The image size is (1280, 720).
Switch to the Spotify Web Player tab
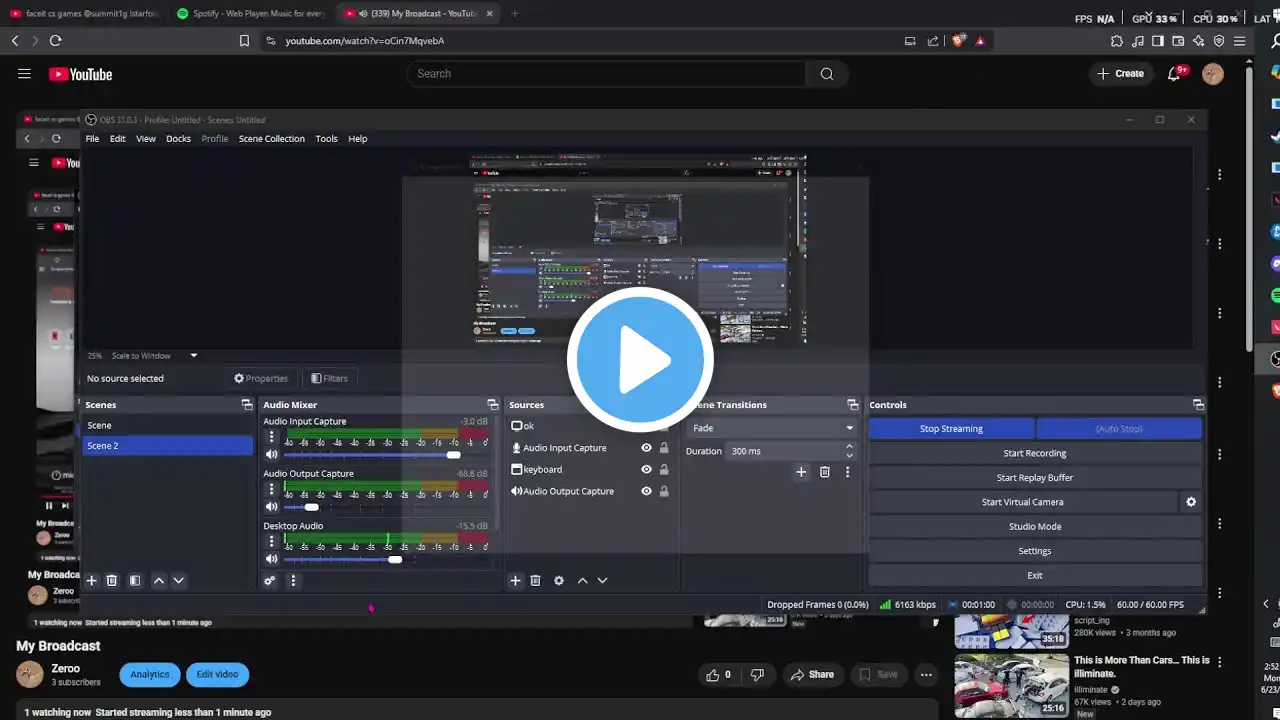(x=251, y=14)
